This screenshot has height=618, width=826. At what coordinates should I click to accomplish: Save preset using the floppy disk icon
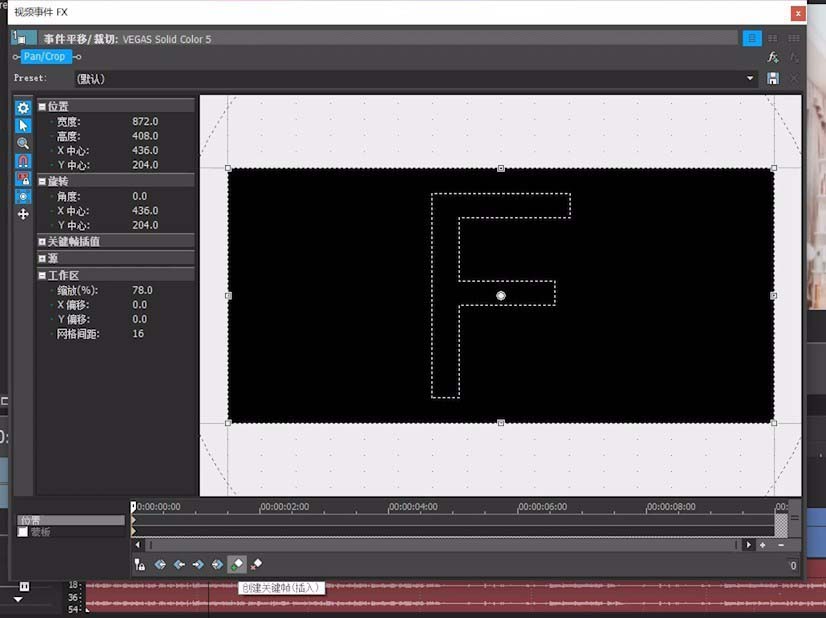[x=773, y=79]
